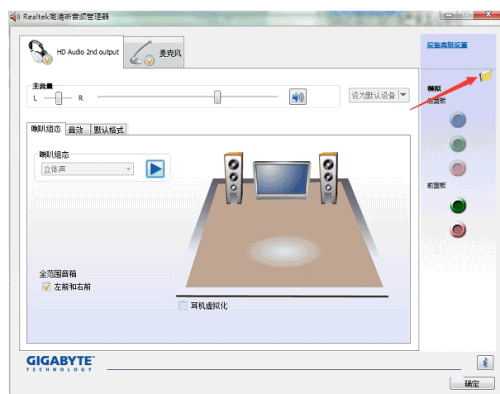Click the active green front panel jack
Screen dimensions: 500x394
pyautogui.click(x=458, y=205)
